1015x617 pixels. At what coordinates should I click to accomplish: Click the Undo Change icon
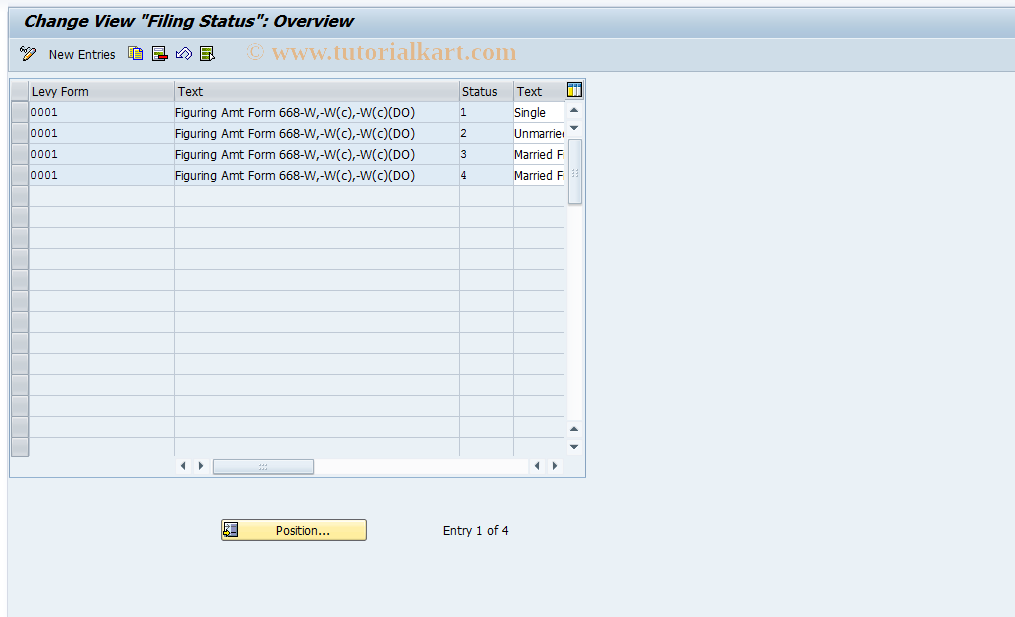tap(184, 54)
